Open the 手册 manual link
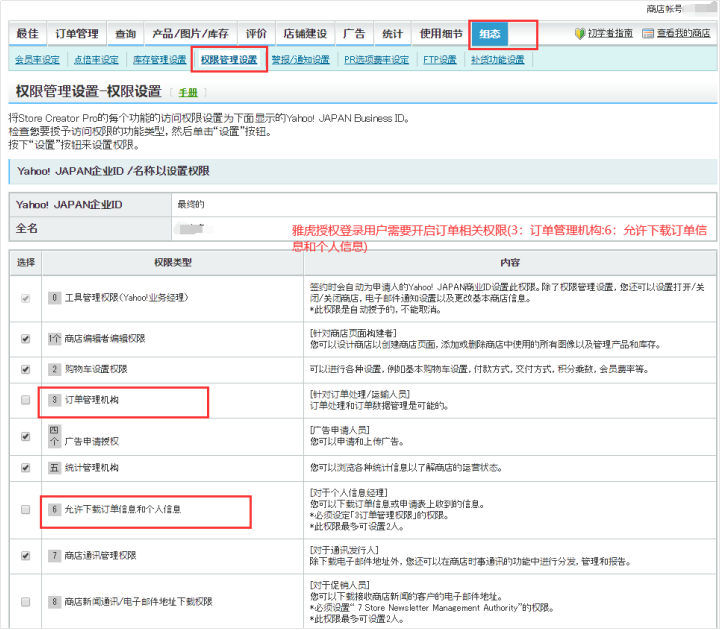Screen dimensions: 720x630 click(x=188, y=93)
